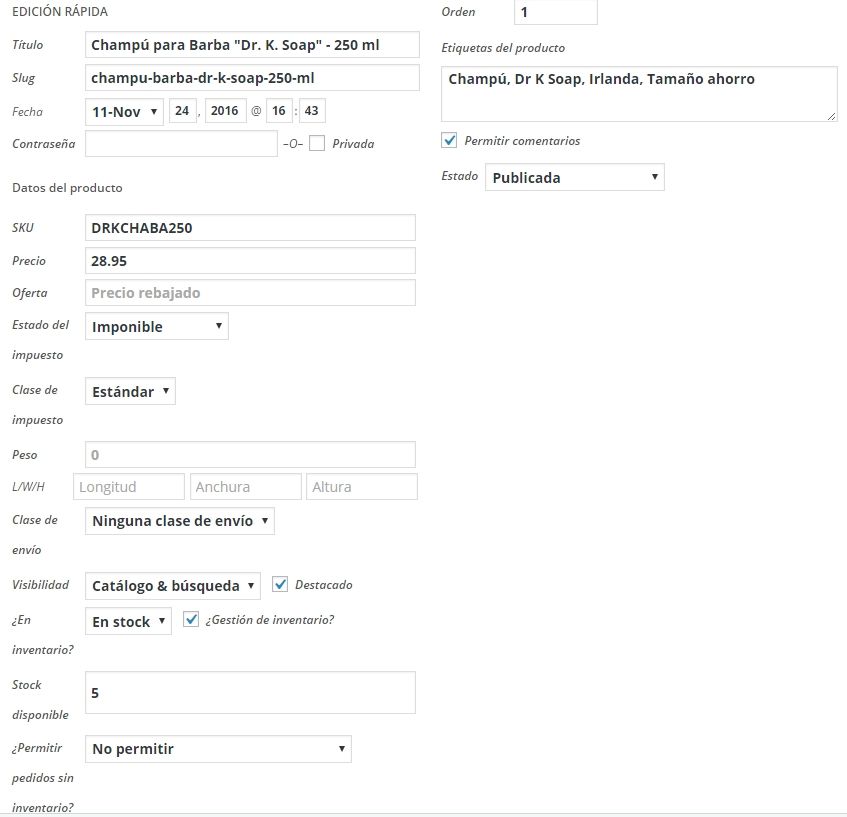Click the year field showing 2016
Image resolution: width=847 pixels, height=817 pixels.
pos(226,111)
